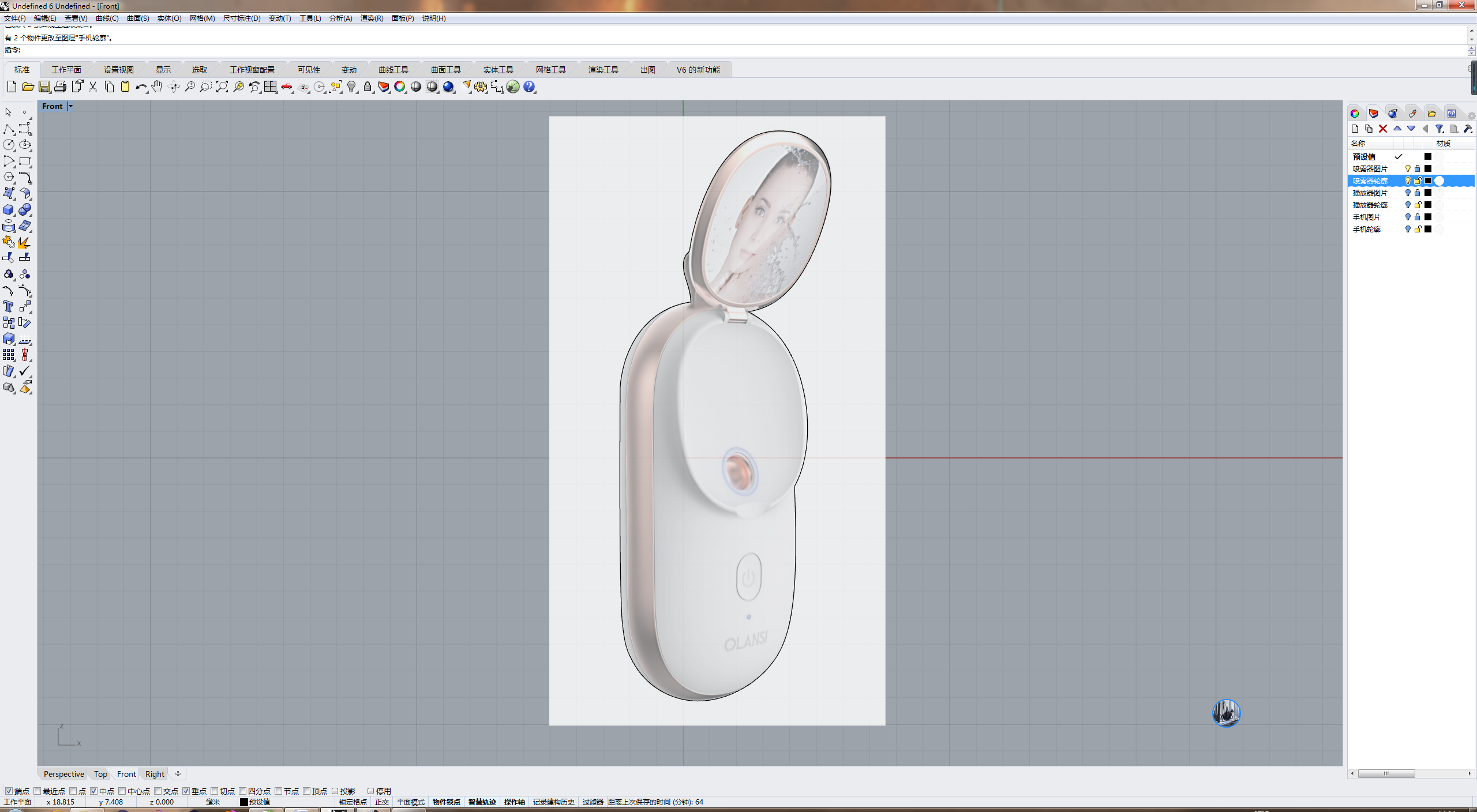Click the layer tools hammer icon
This screenshot has width=1477, height=812.
(1468, 129)
